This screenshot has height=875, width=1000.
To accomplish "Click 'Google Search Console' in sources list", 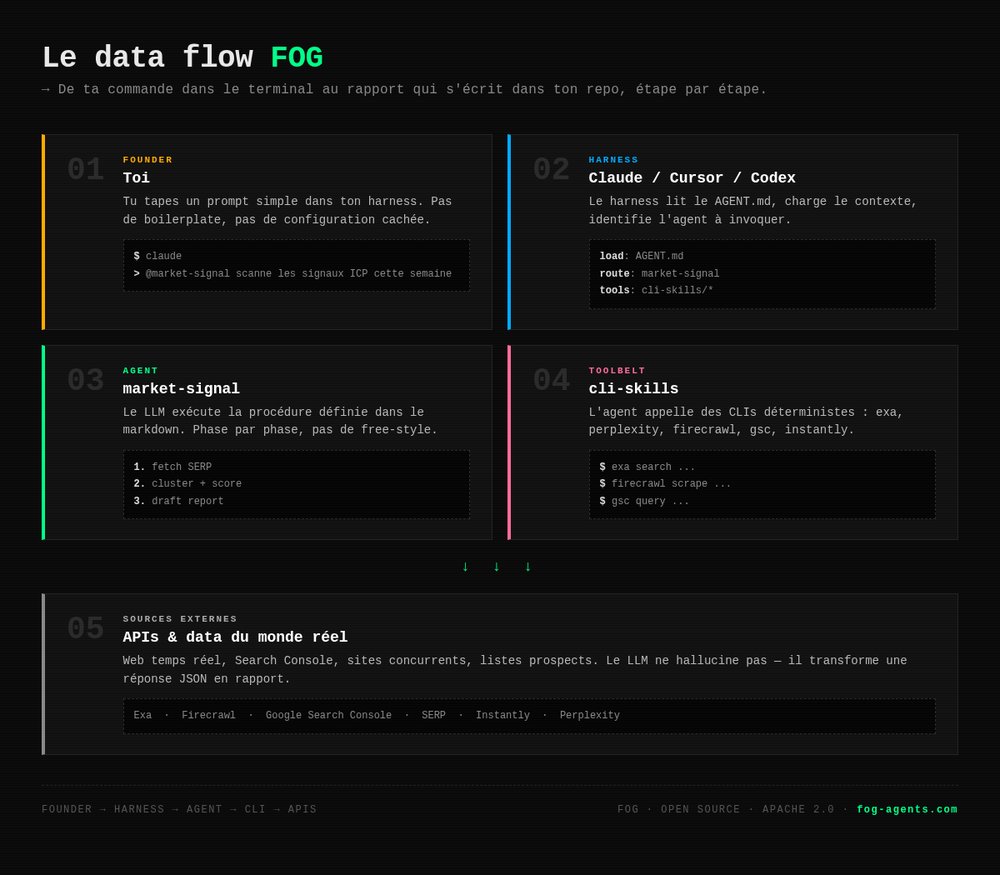I will pyautogui.click(x=328, y=715).
